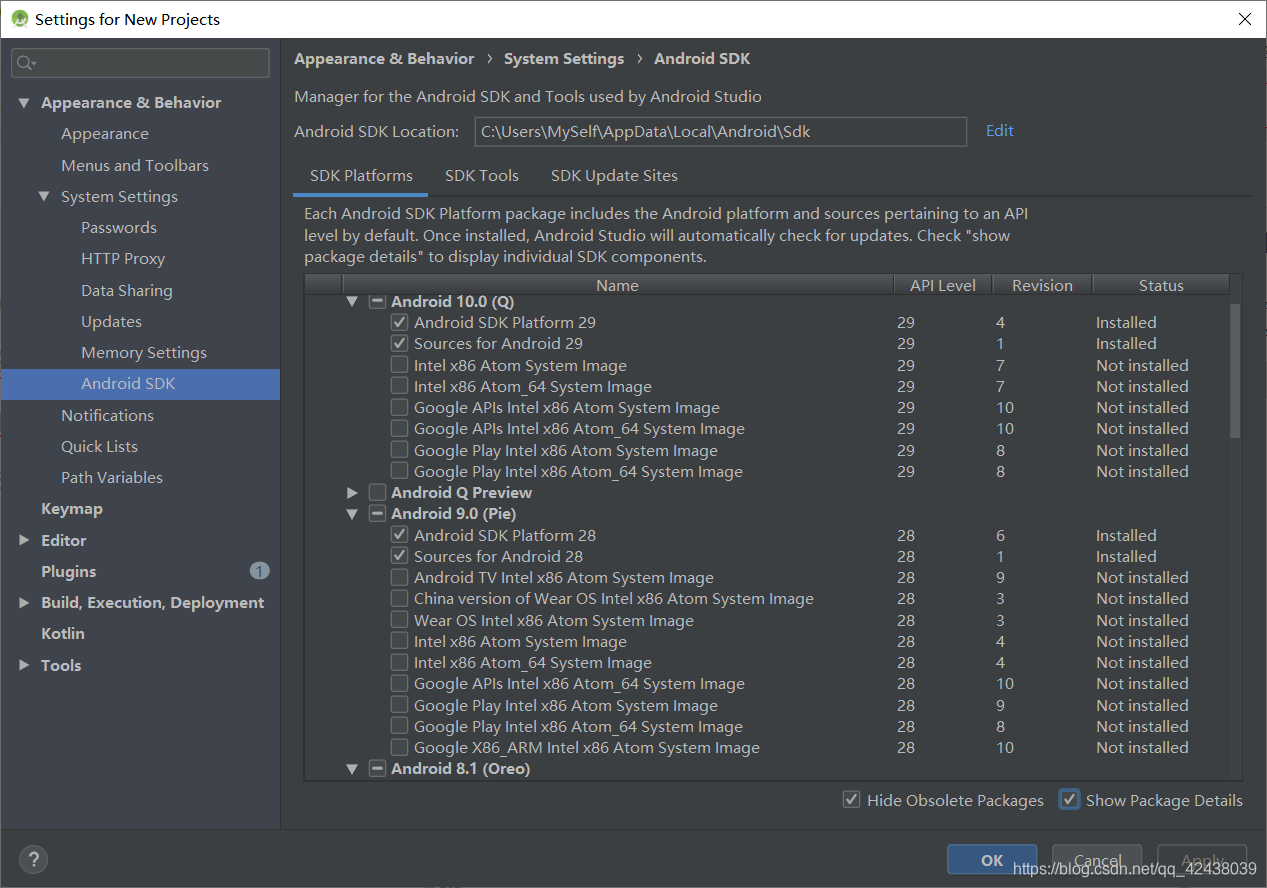Open the Keymap settings page
Image resolution: width=1267 pixels, height=888 pixels.
click(x=72, y=508)
